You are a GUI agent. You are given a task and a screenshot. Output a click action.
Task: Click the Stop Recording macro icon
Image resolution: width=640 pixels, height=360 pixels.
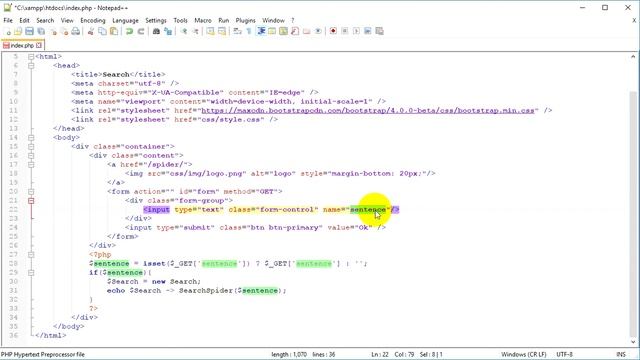(344, 31)
